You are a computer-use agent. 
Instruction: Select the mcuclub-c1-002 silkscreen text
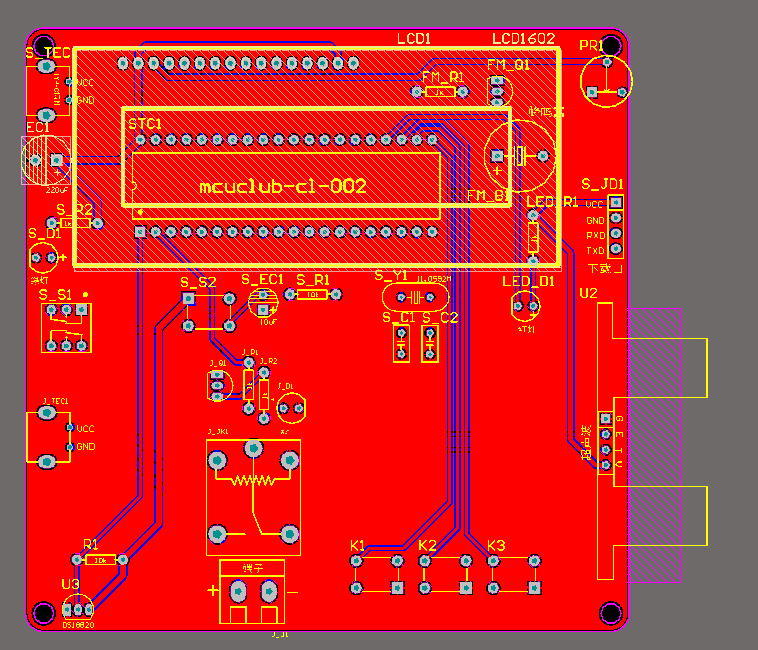[x=283, y=187]
